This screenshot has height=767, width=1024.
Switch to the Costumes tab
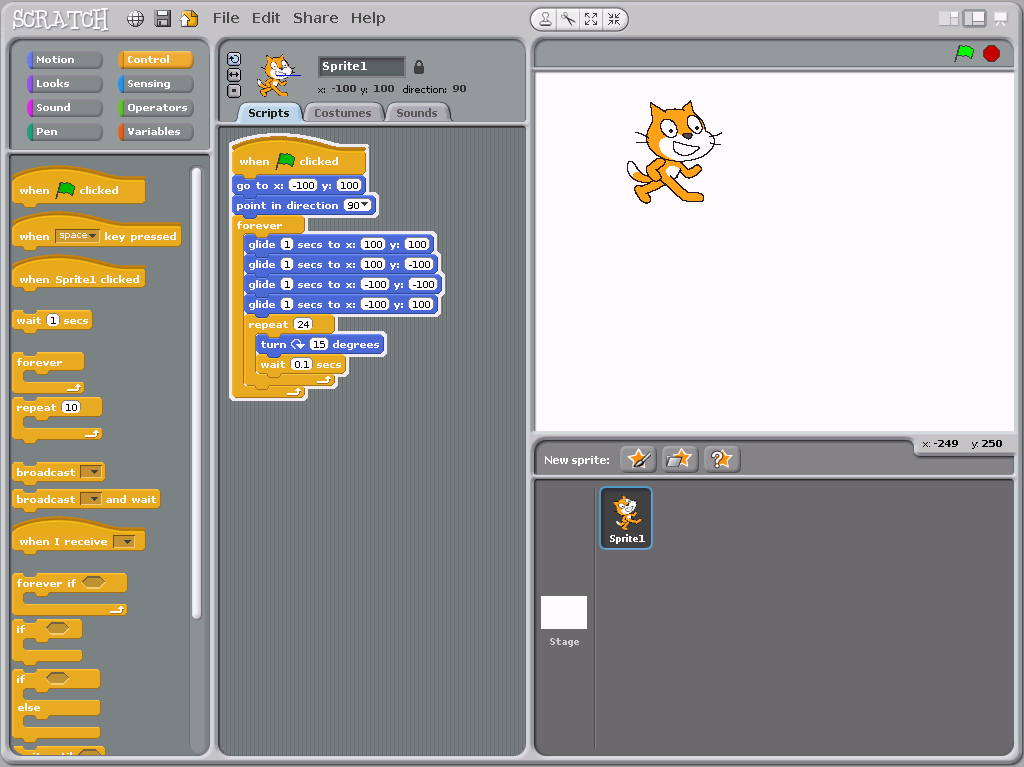342,113
